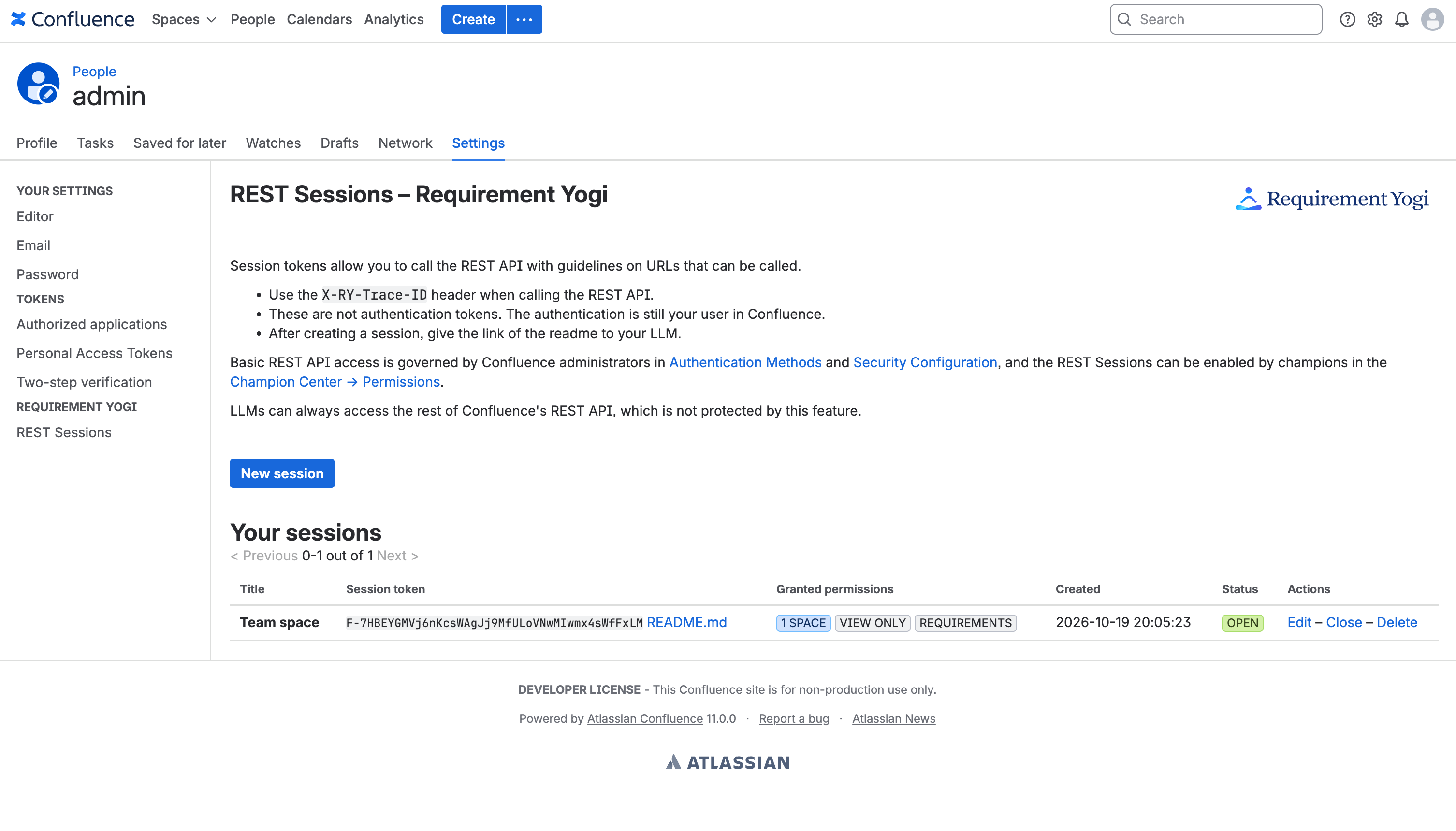Open Champion Center → Permissions link

point(335,382)
